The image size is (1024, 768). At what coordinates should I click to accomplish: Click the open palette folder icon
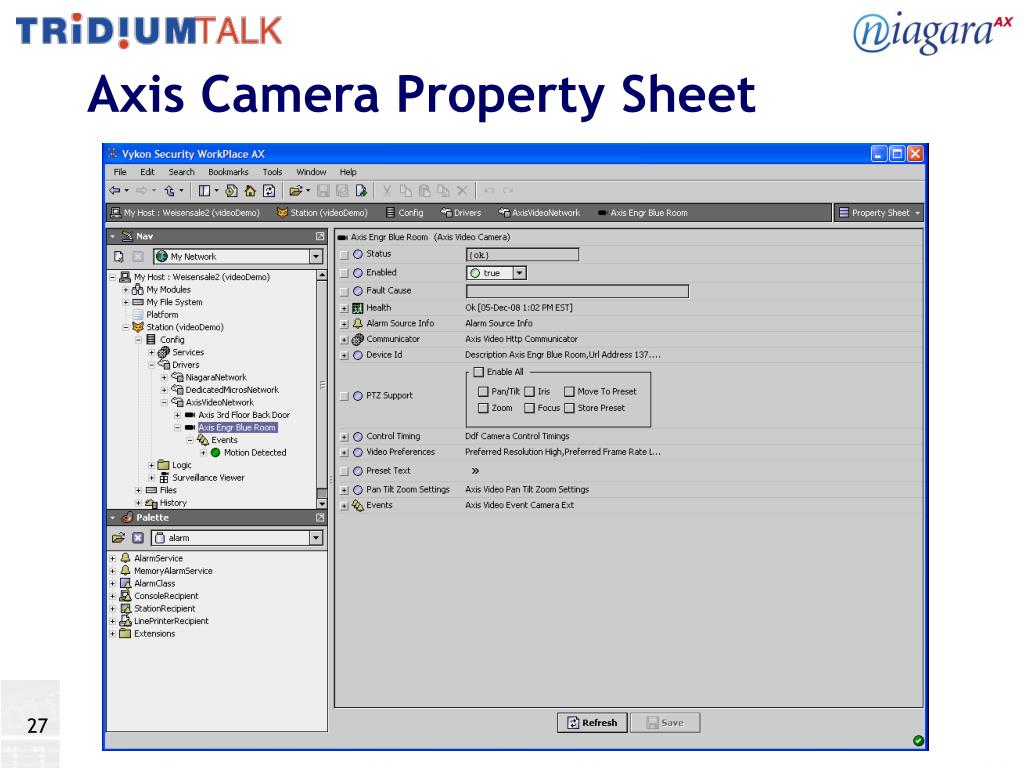click(x=118, y=537)
